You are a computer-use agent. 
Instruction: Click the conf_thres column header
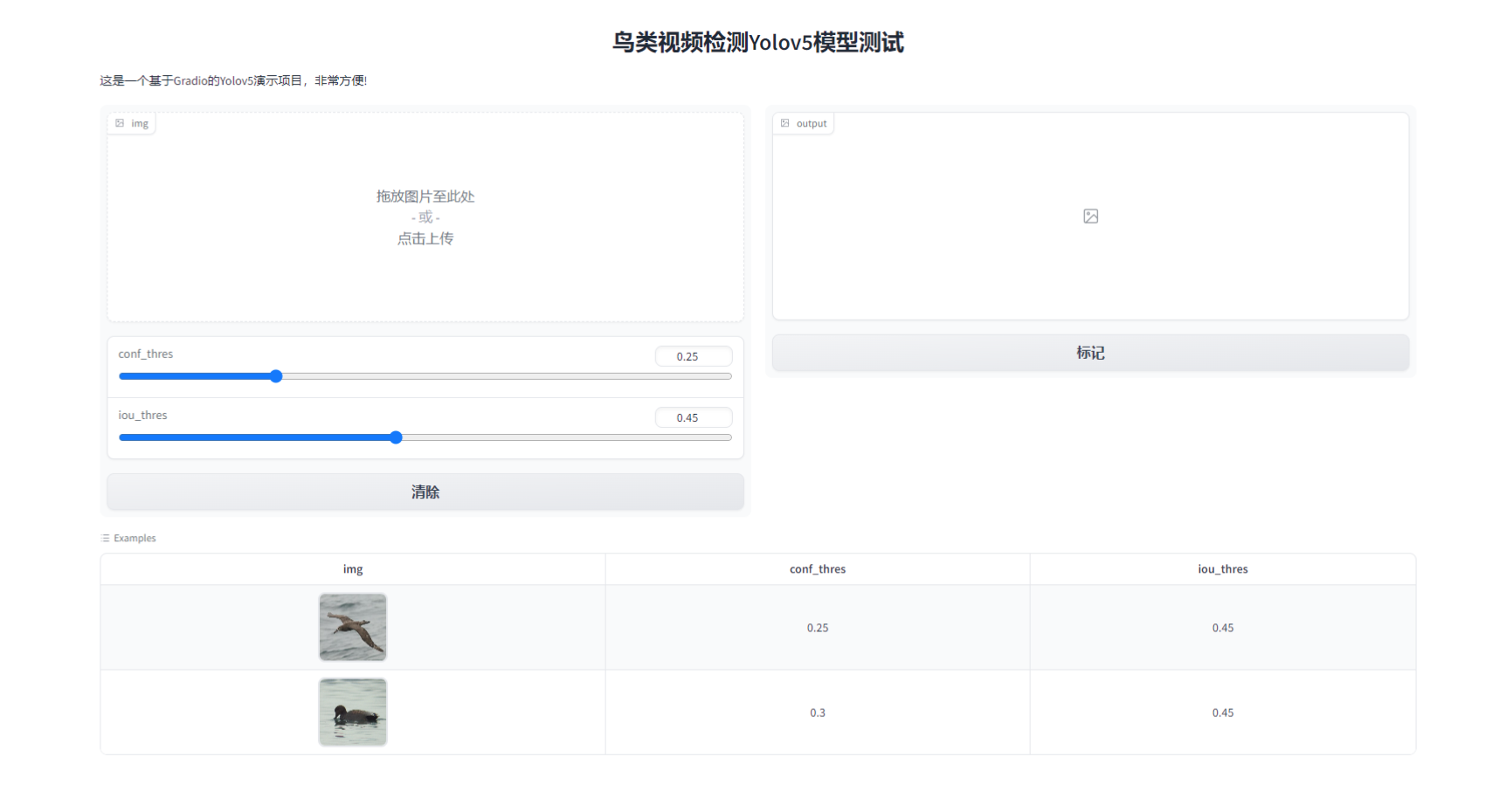click(x=817, y=568)
